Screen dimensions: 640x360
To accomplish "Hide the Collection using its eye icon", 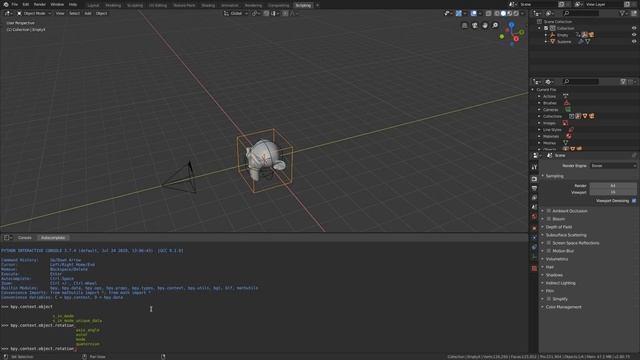I will pyautogui.click(x=634, y=28).
